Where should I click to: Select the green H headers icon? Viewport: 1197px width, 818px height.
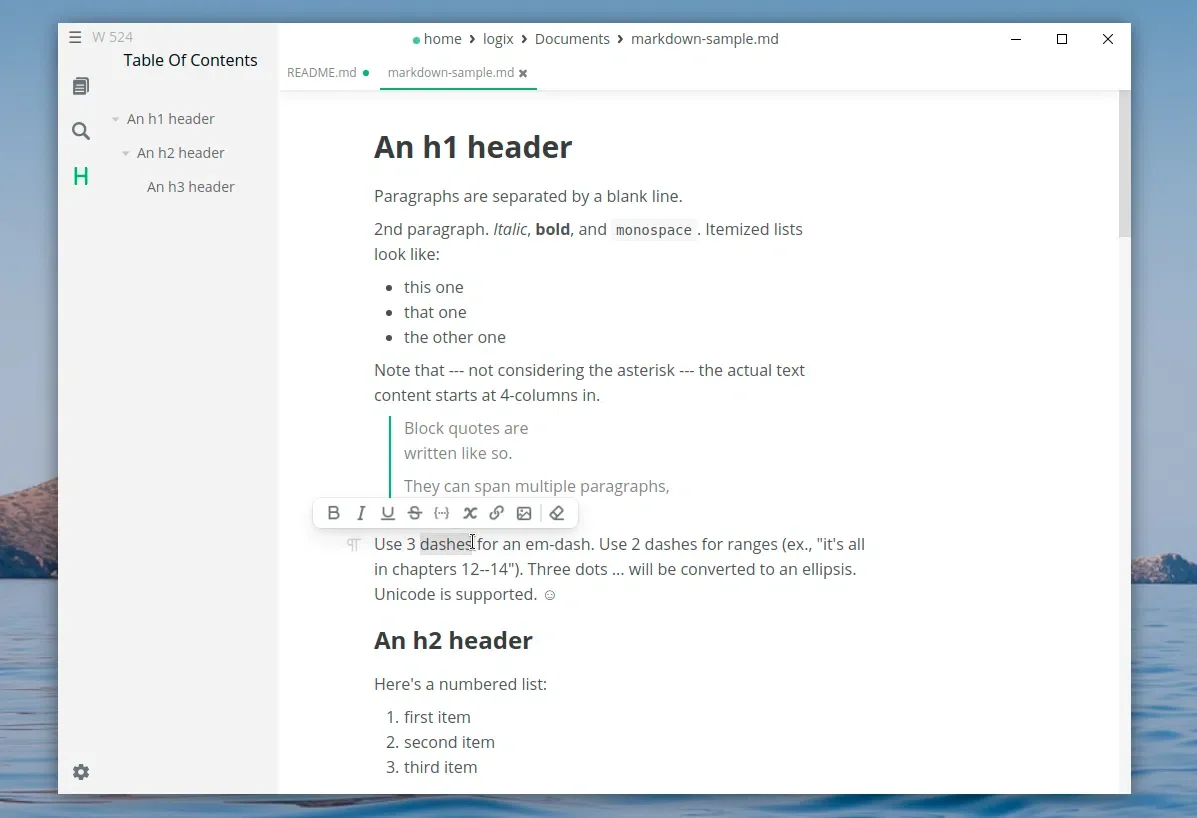[x=80, y=176]
